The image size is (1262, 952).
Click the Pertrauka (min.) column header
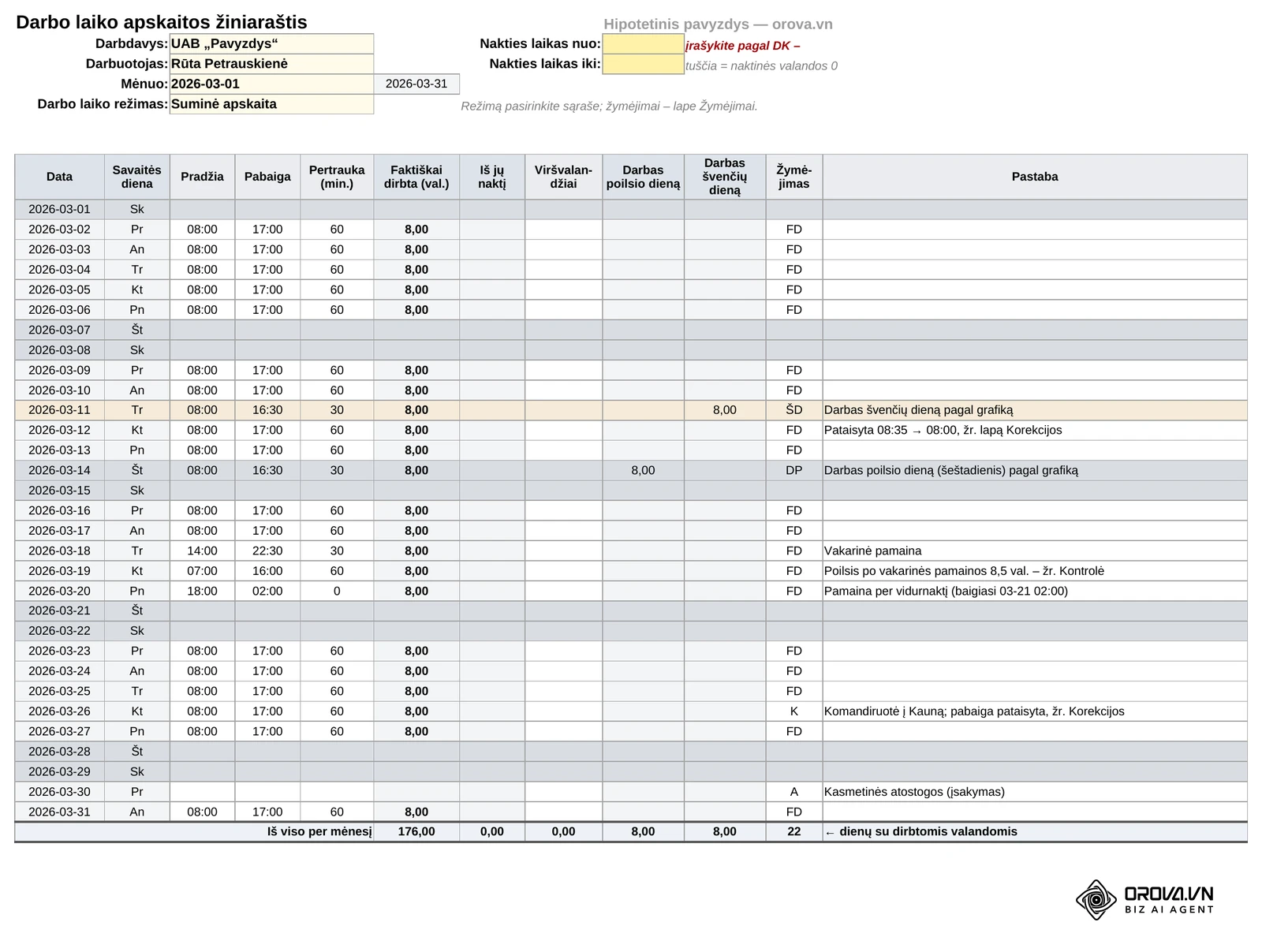click(x=337, y=177)
